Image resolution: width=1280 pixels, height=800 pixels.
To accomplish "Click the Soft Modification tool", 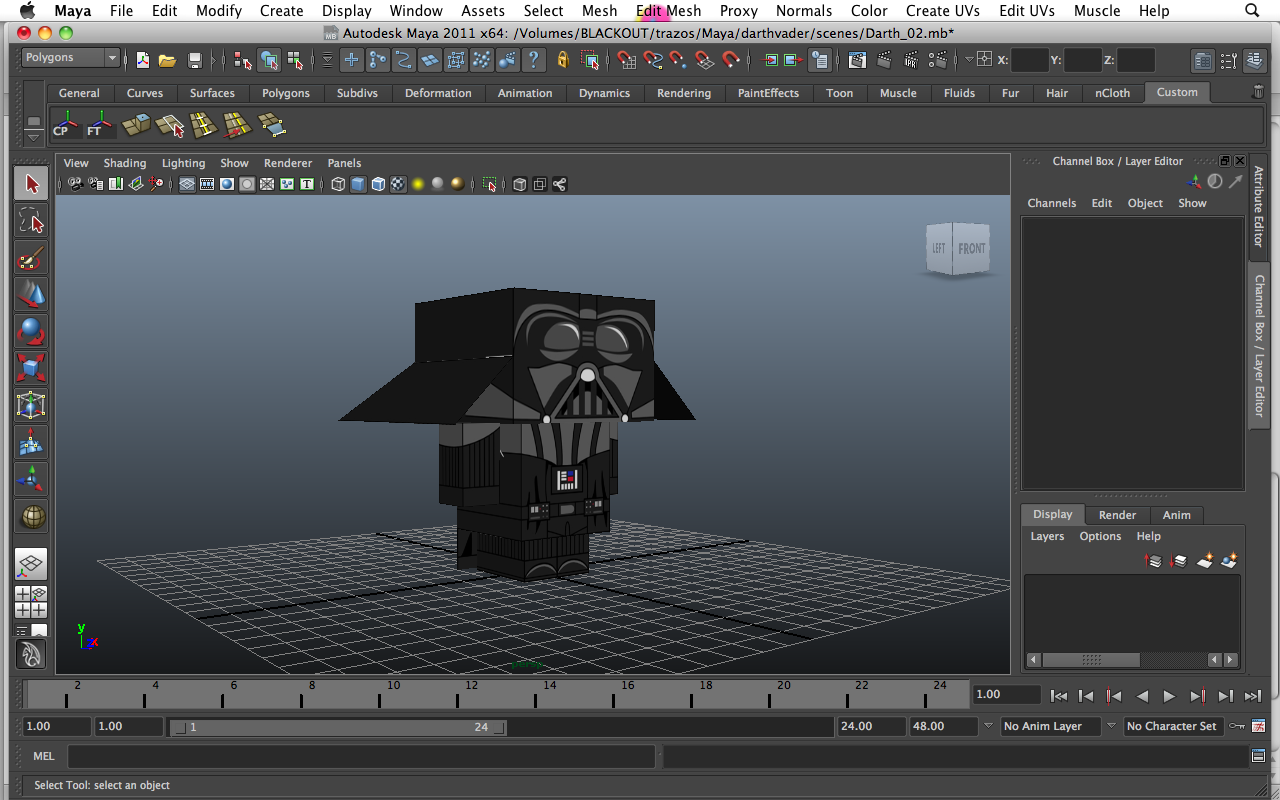I will tap(31, 442).
